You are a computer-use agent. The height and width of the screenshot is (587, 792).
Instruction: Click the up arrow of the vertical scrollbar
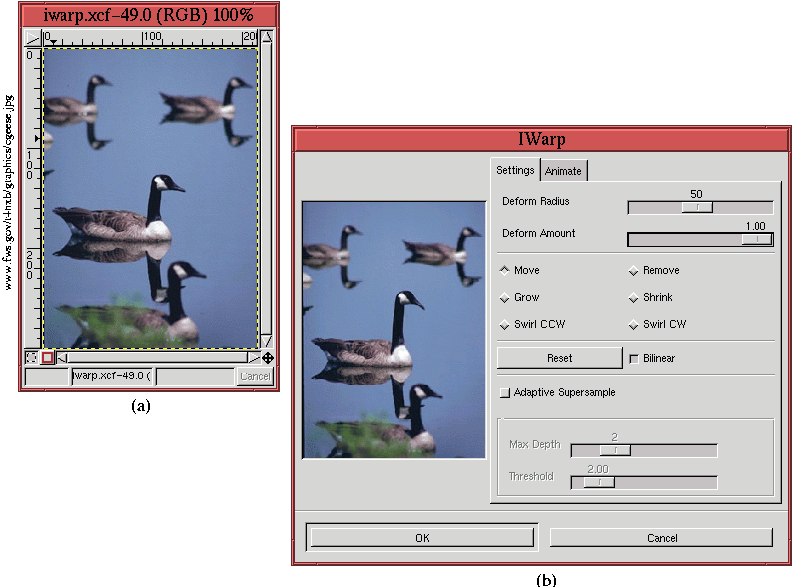click(266, 38)
